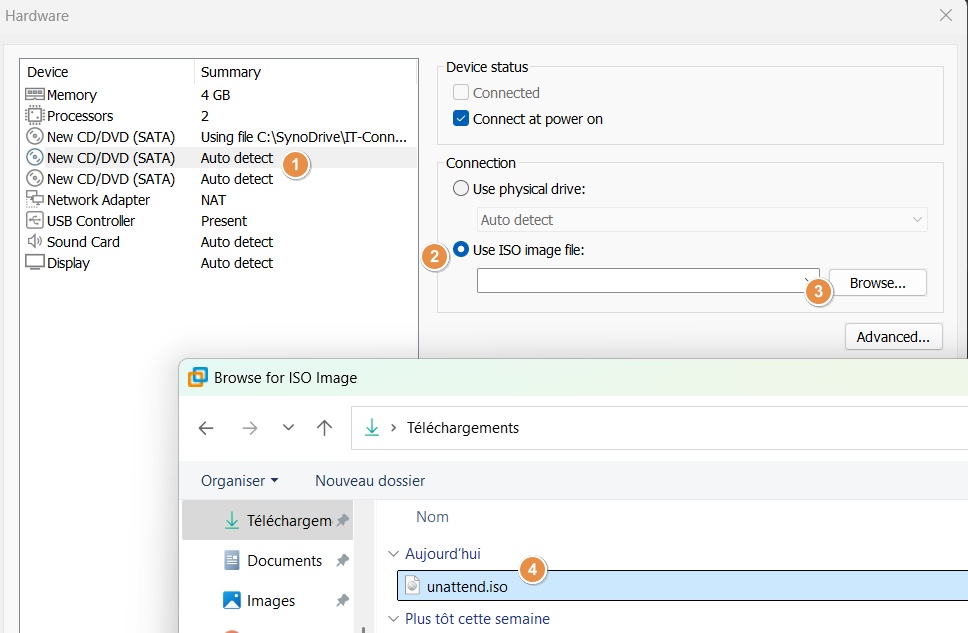Select the Use ISO image file radio button
The image size is (968, 633).
(x=460, y=250)
